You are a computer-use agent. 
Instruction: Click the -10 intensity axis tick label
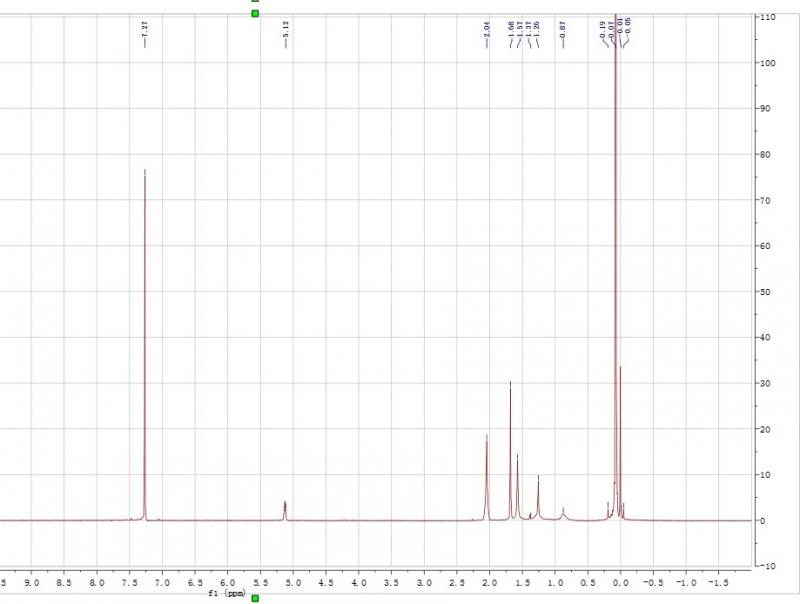(767, 566)
